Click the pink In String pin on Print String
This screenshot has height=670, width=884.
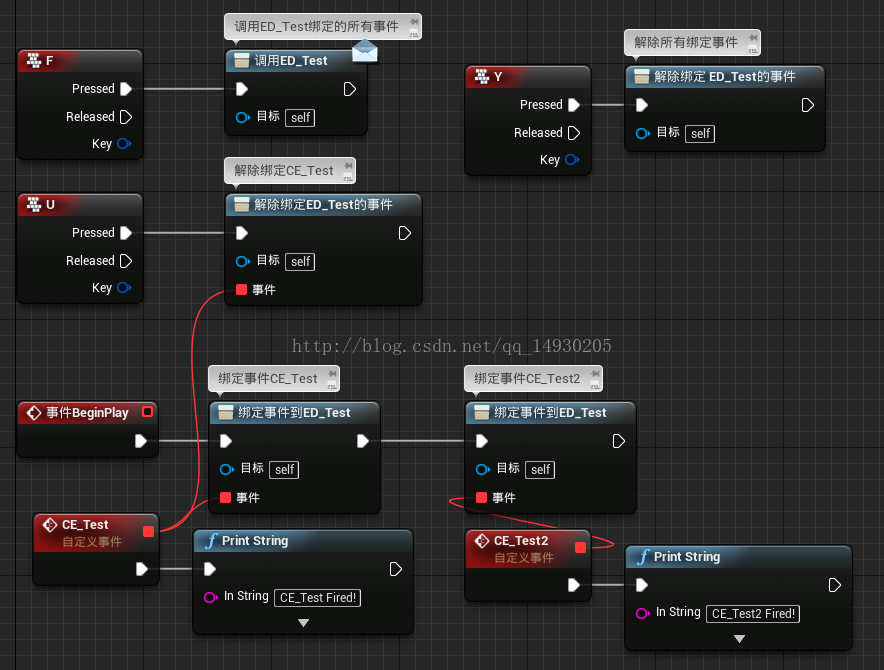(210, 596)
